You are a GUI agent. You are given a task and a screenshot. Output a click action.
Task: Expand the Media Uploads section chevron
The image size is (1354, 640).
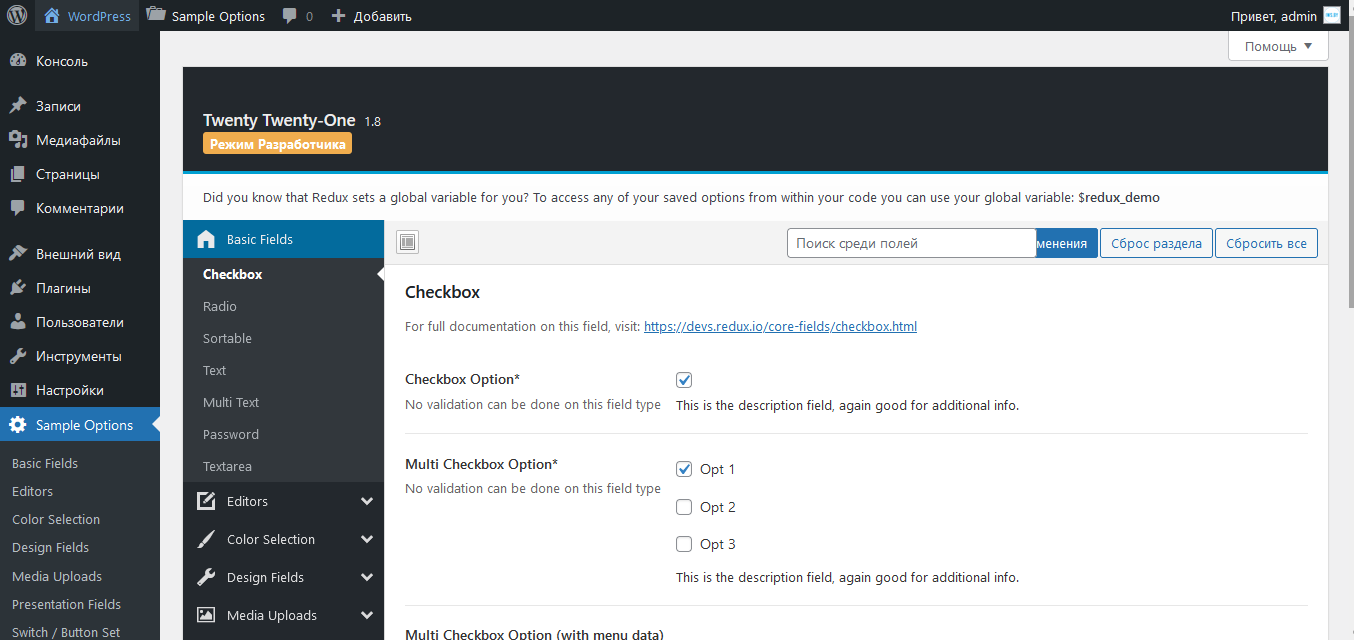coord(367,615)
